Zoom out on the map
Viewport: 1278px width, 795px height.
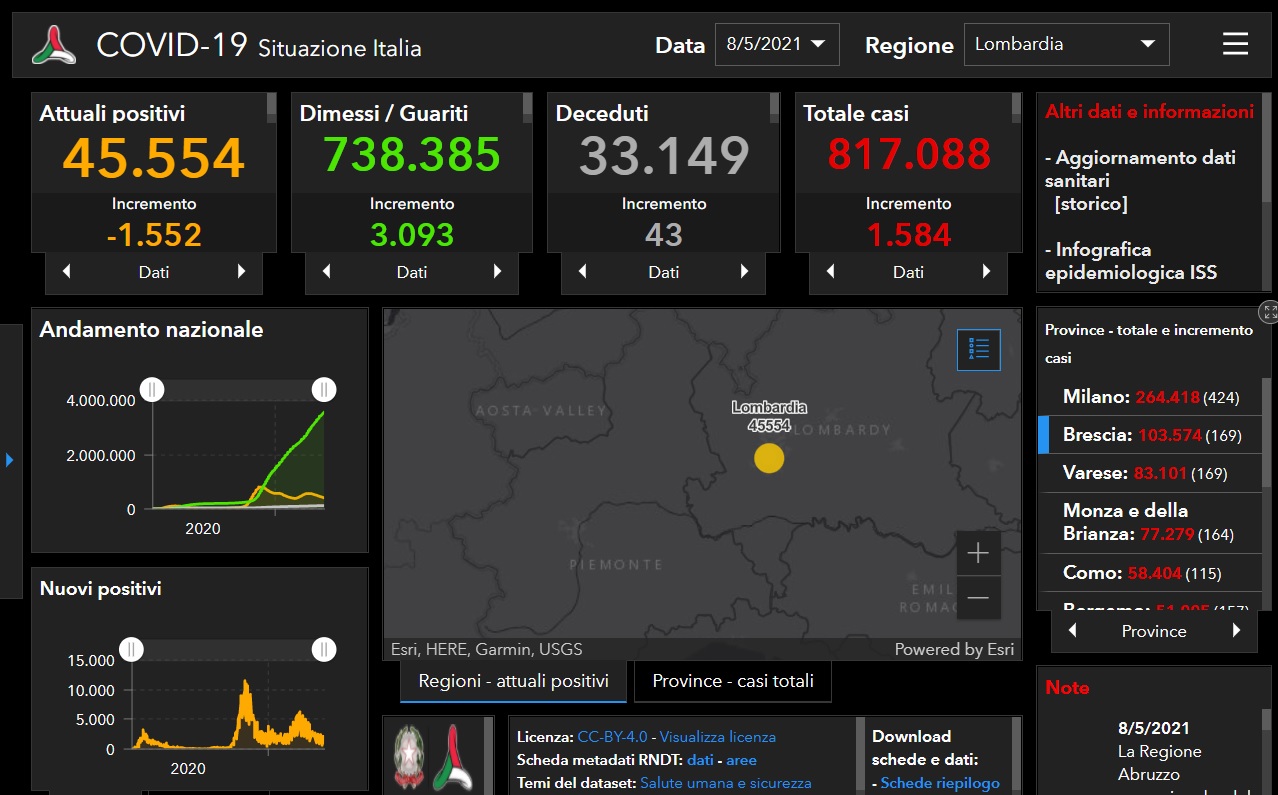[x=978, y=598]
